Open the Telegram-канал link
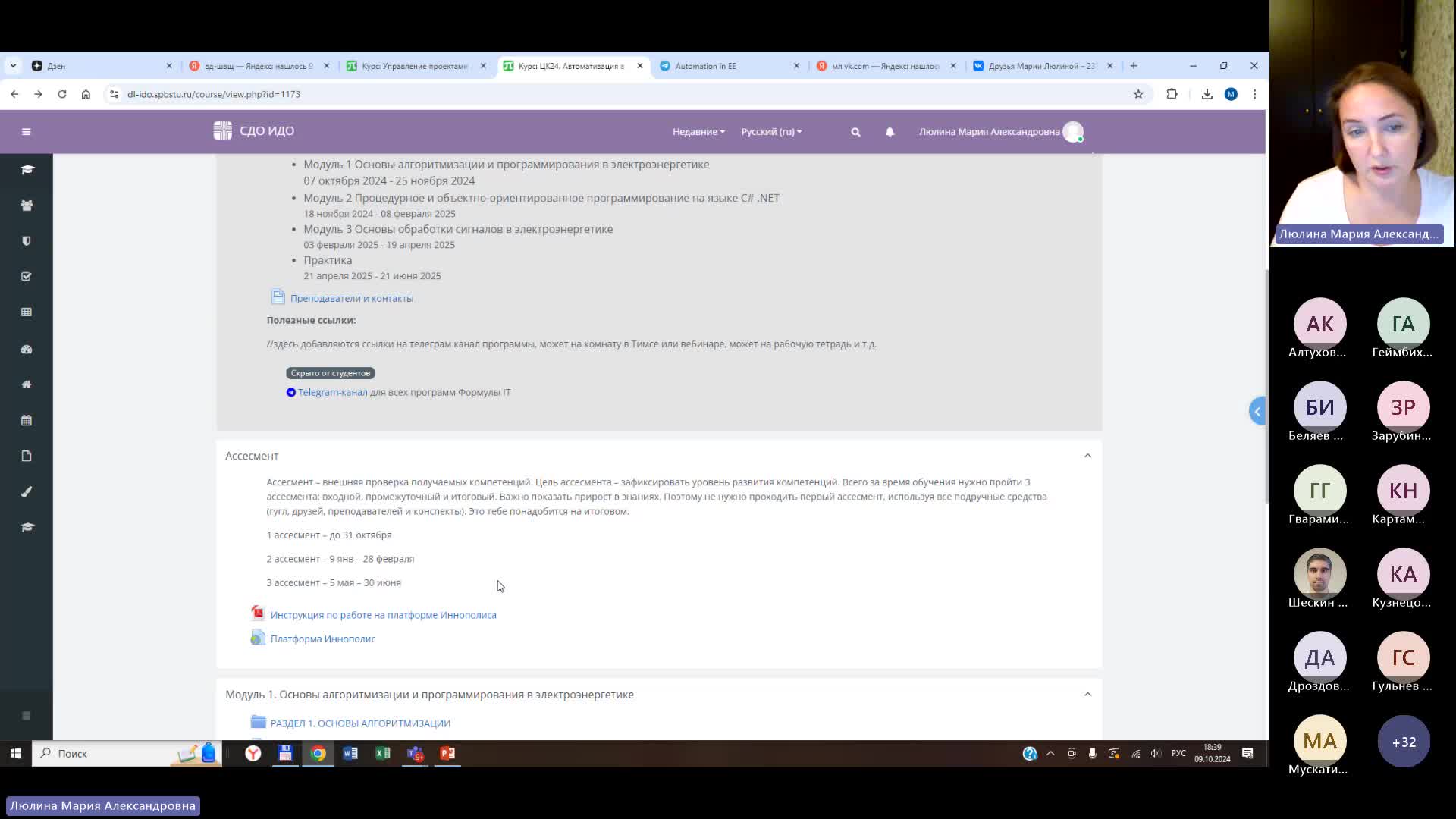 [332, 392]
